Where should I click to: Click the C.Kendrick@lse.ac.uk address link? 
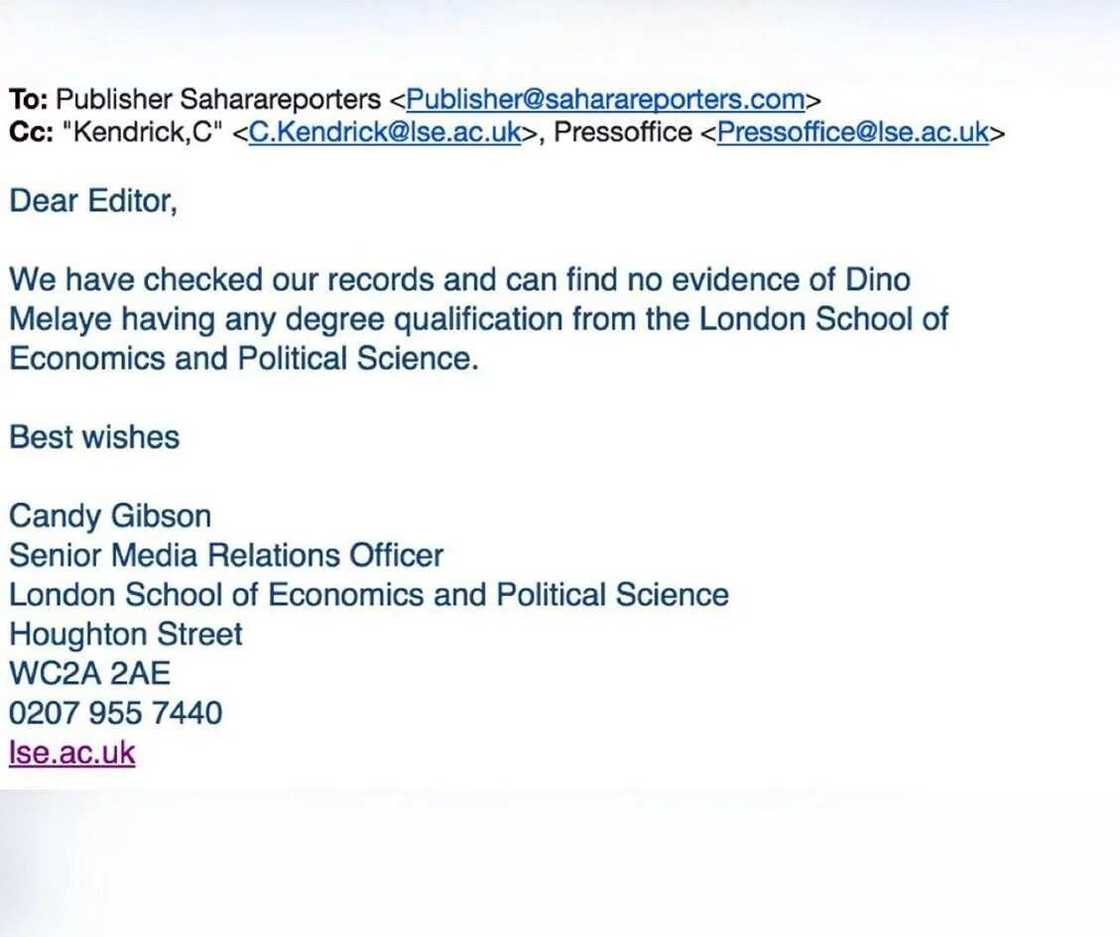coord(385,132)
